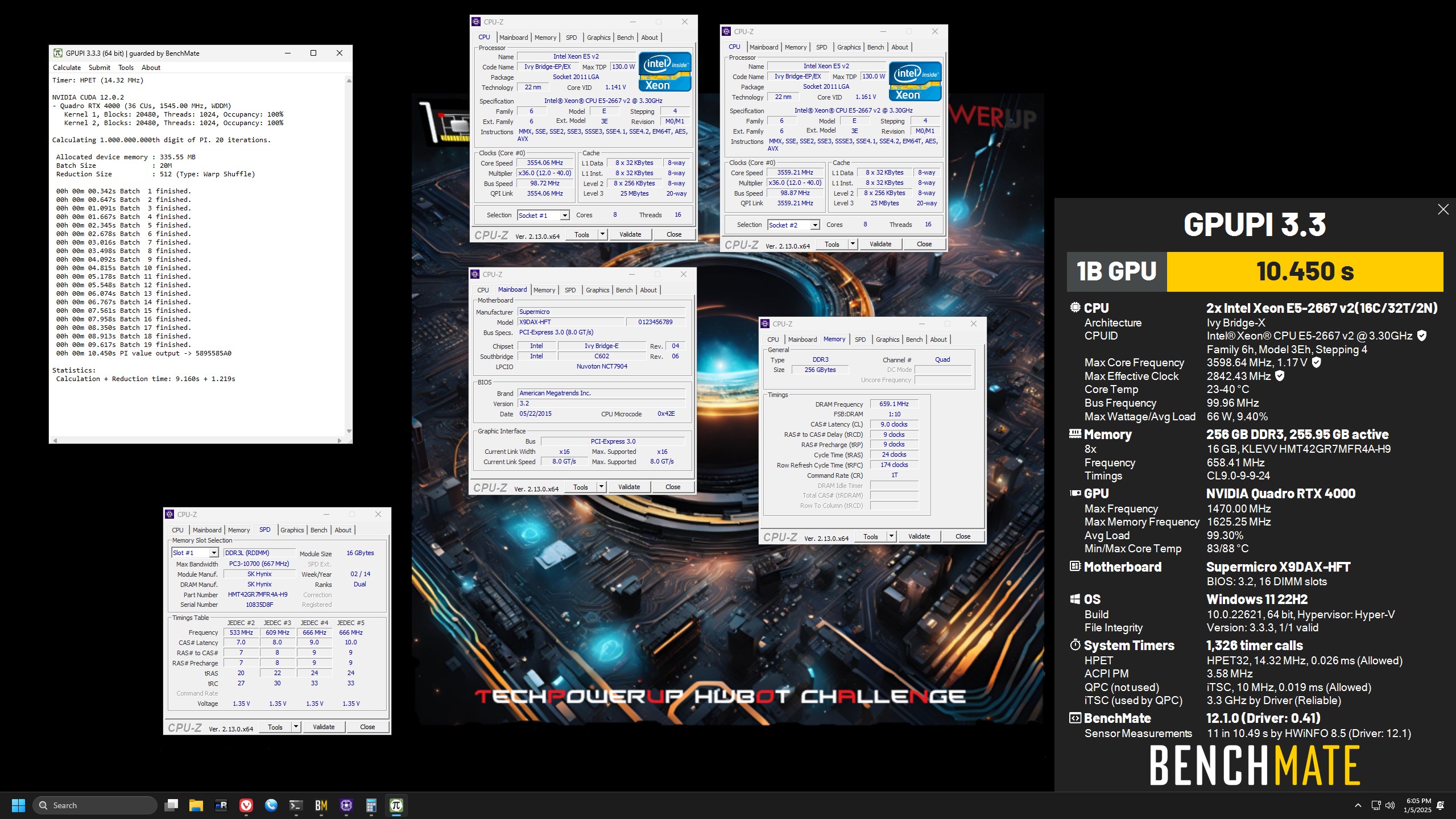Open the Tools dropdown arrow in Memory window
Image resolution: width=1456 pixels, height=819 pixels.
891,536
